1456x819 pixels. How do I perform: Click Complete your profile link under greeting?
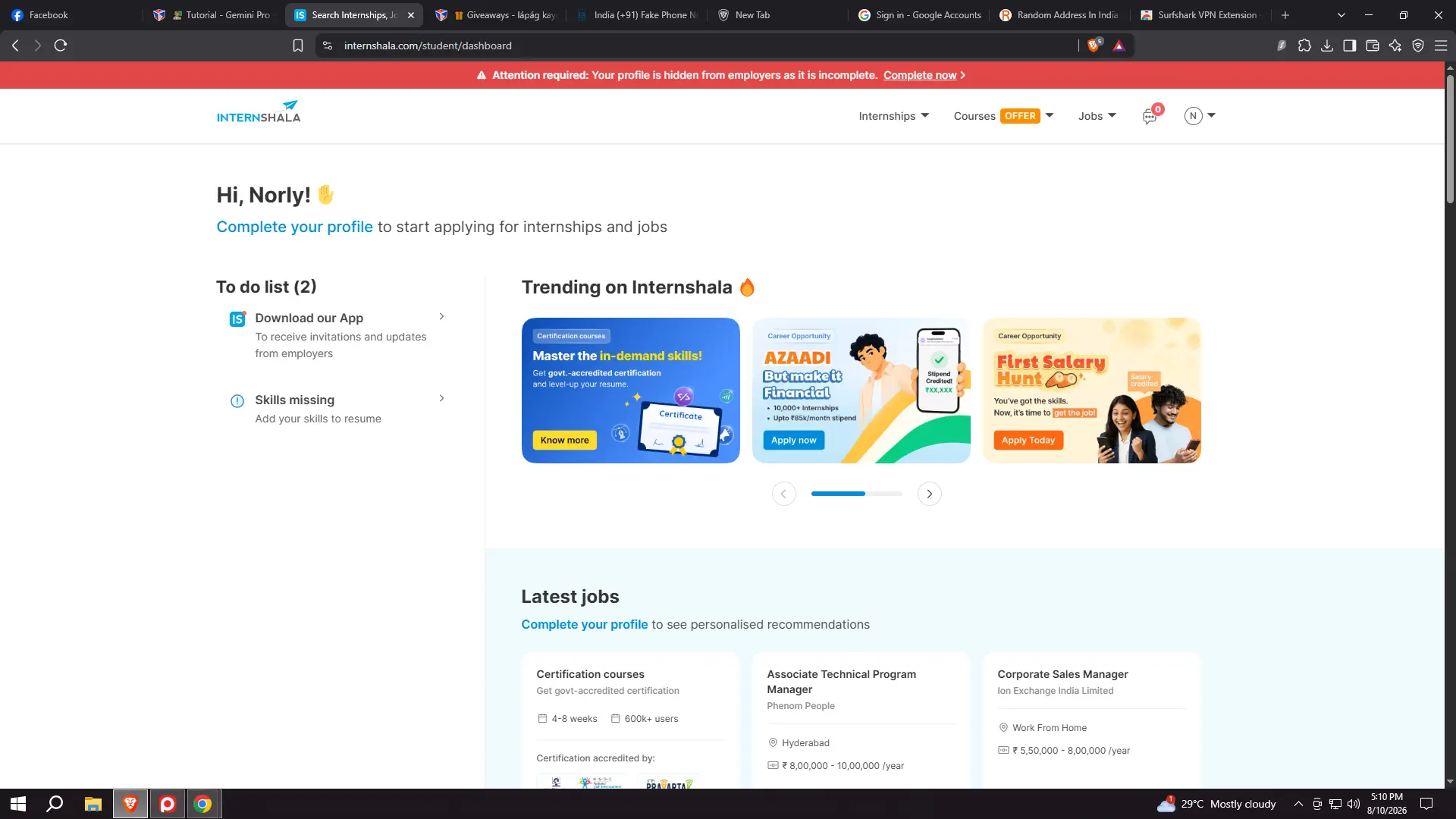(294, 227)
